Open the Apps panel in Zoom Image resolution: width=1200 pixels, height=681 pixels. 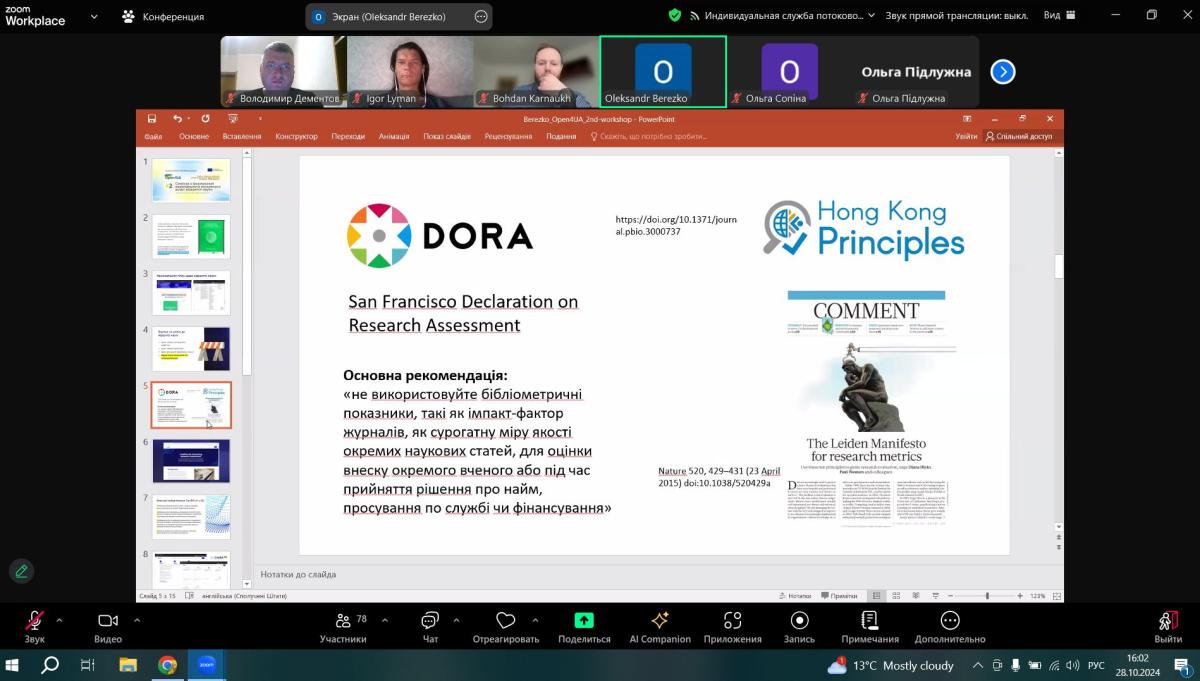pos(733,626)
